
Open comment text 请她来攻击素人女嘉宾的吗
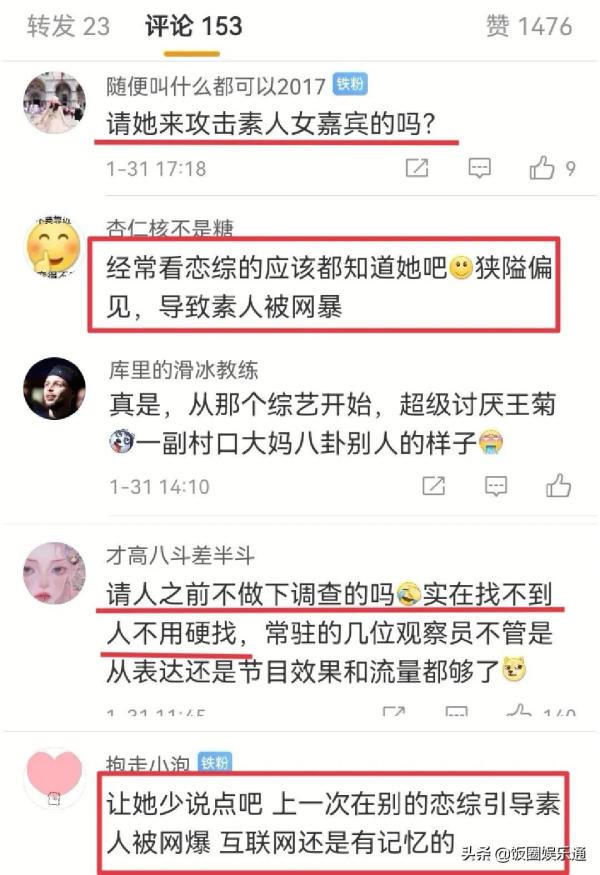pyautogui.click(x=270, y=124)
